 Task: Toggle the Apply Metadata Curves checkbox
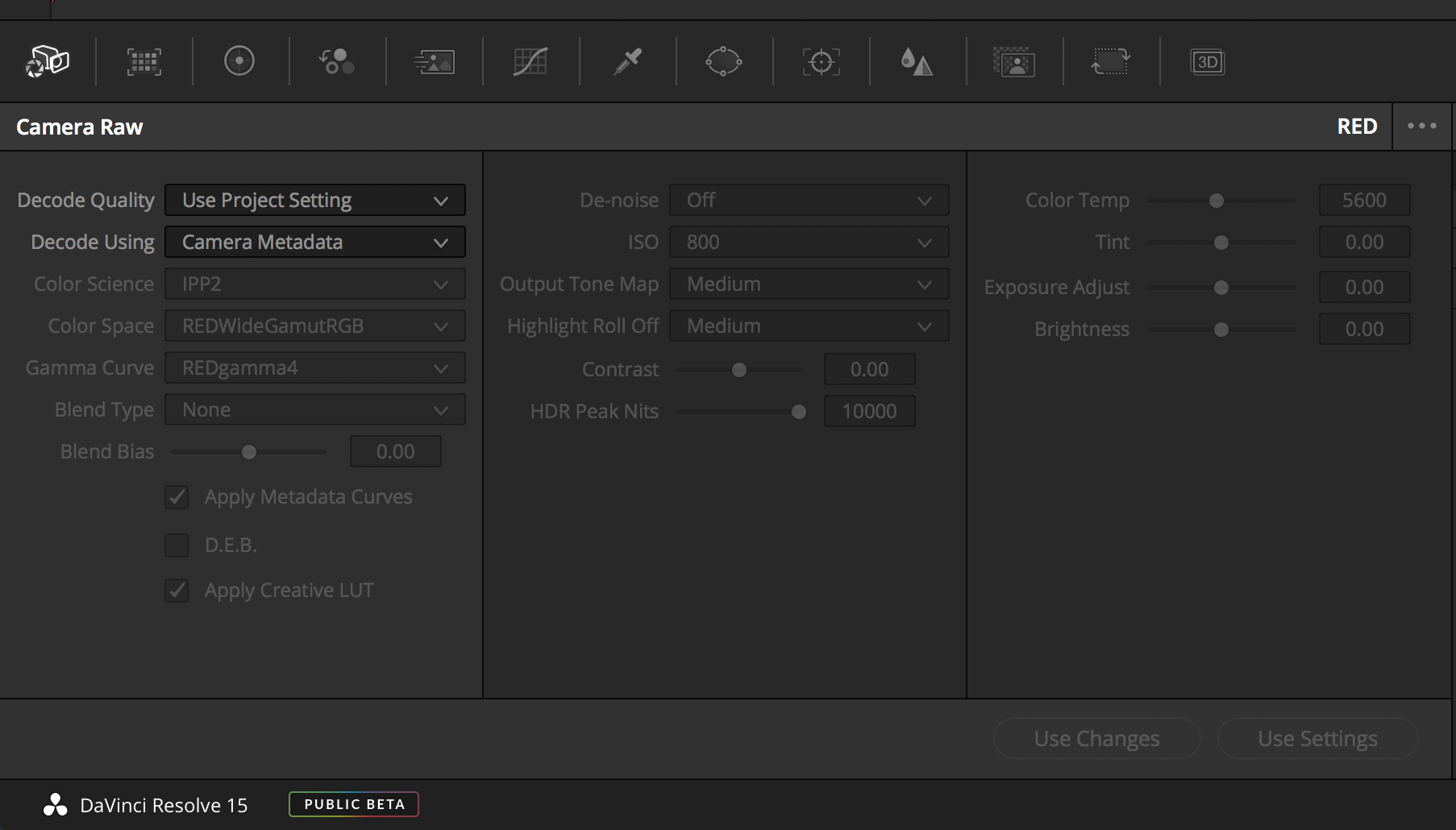(177, 497)
